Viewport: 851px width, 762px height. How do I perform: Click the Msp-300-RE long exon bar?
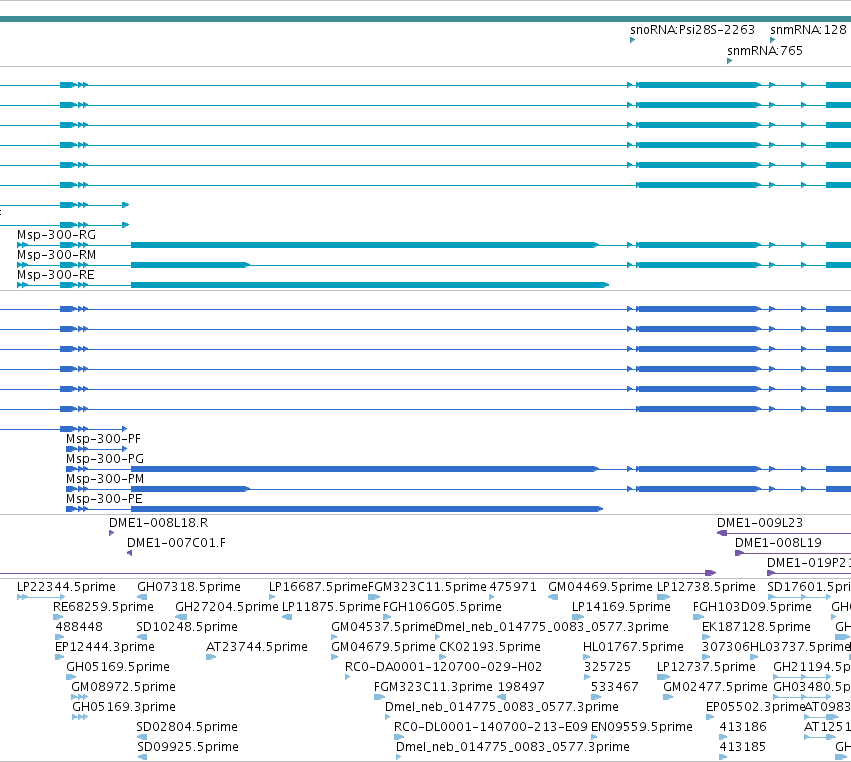[370, 285]
